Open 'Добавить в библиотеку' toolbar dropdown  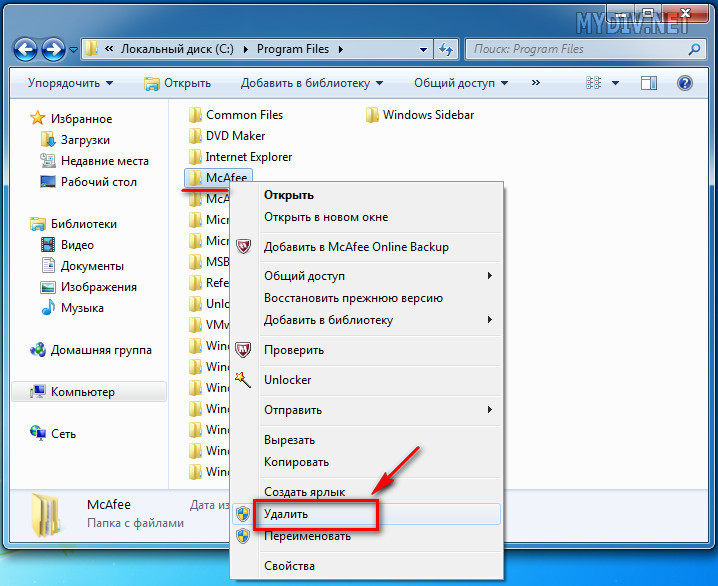point(312,83)
